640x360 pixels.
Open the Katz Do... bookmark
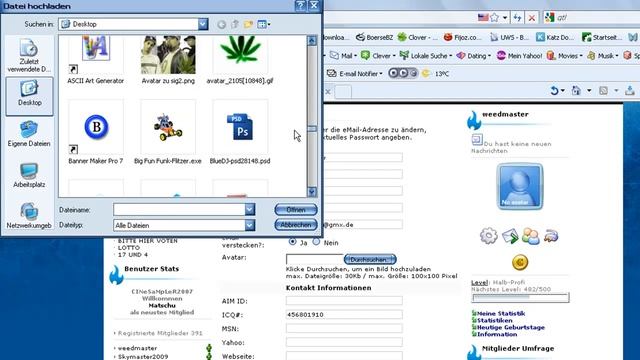[x=555, y=37]
